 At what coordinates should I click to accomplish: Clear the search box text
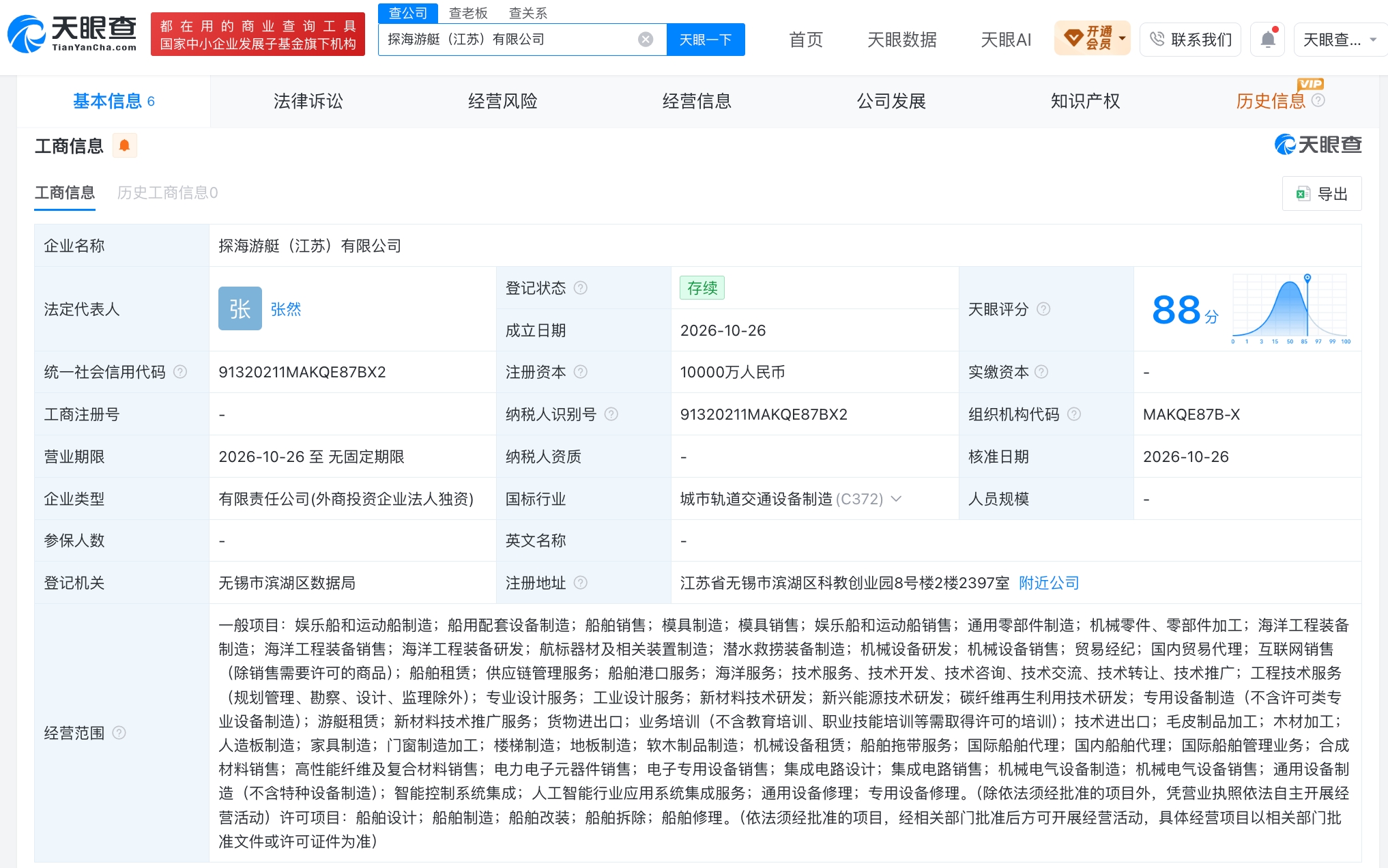pyautogui.click(x=645, y=40)
